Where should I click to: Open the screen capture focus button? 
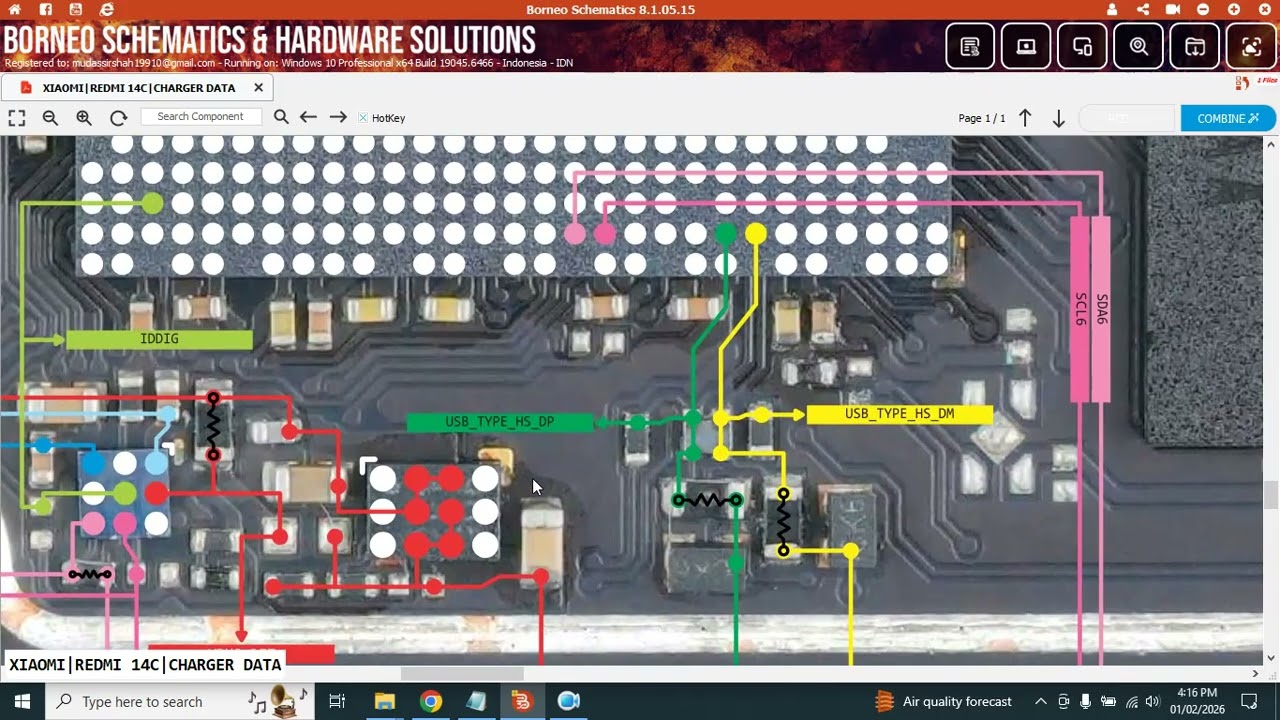[x=1251, y=46]
